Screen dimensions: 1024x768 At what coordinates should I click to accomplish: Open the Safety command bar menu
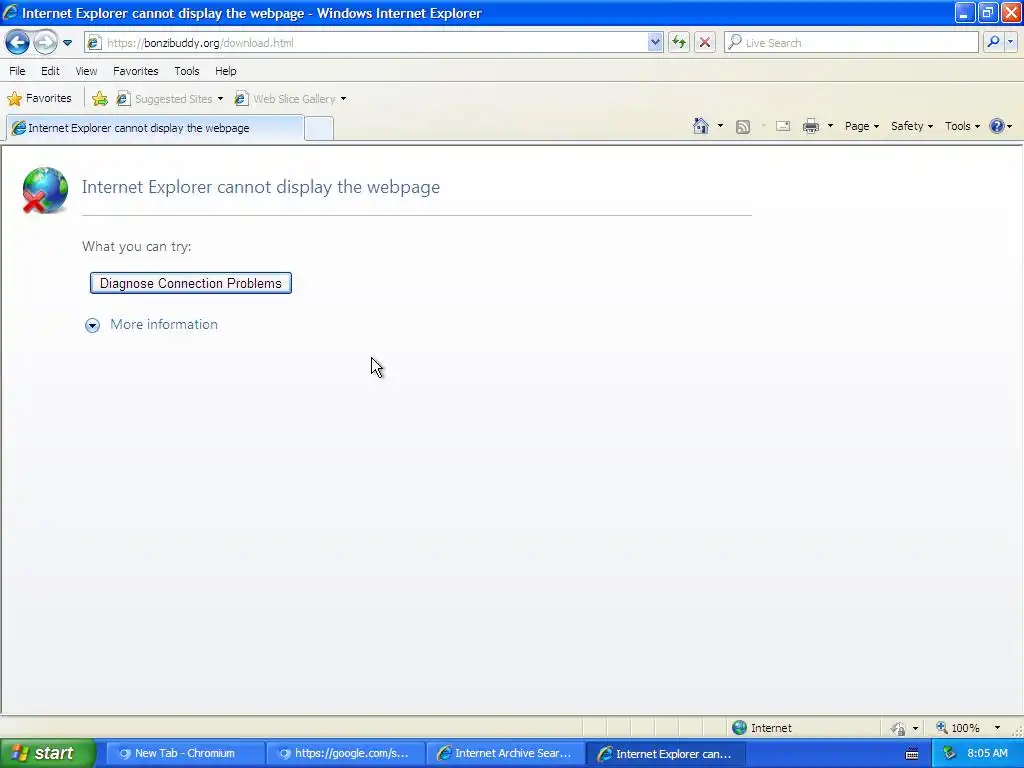[912, 126]
